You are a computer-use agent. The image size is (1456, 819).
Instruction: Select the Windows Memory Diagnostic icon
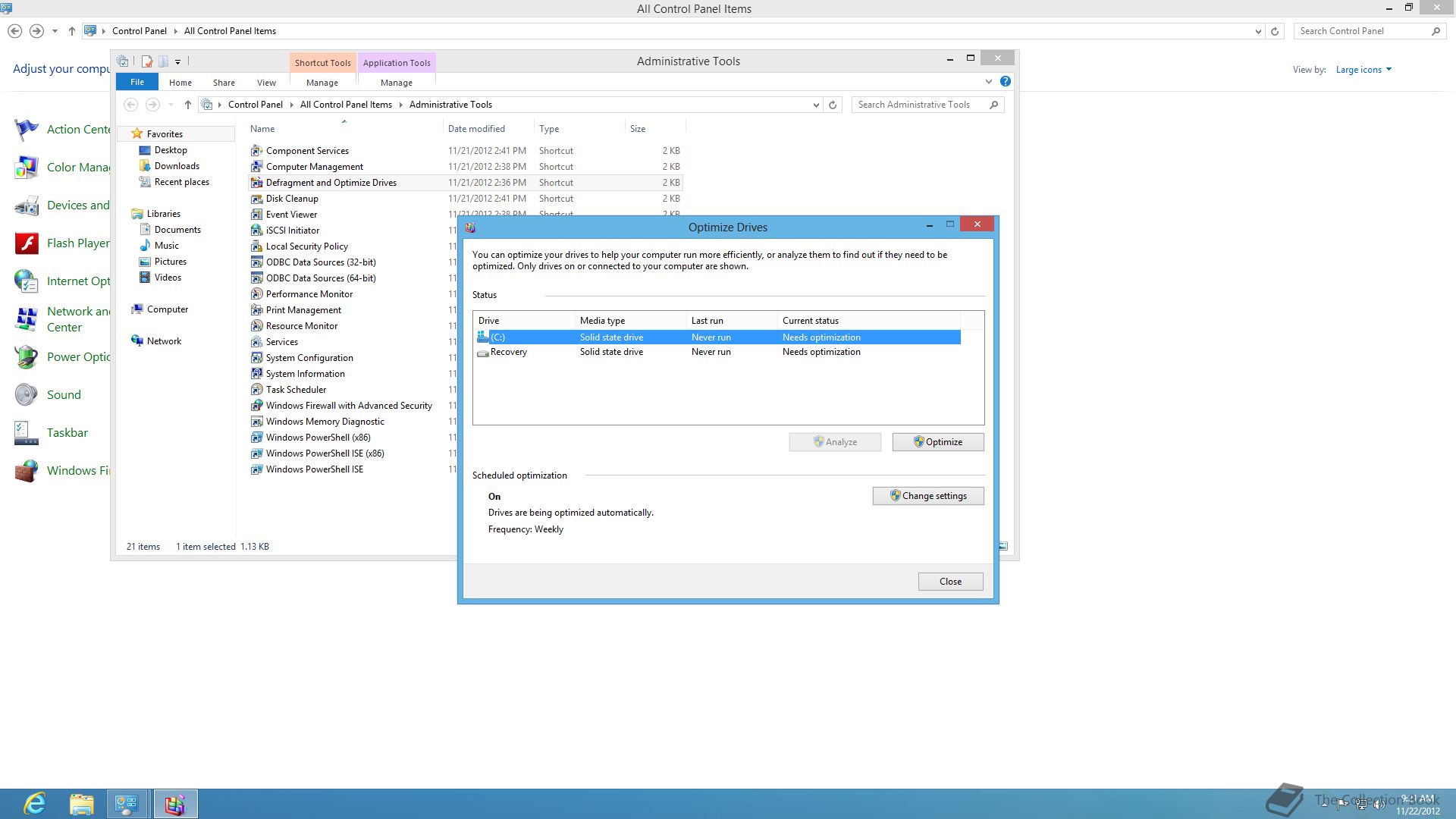[257, 422]
